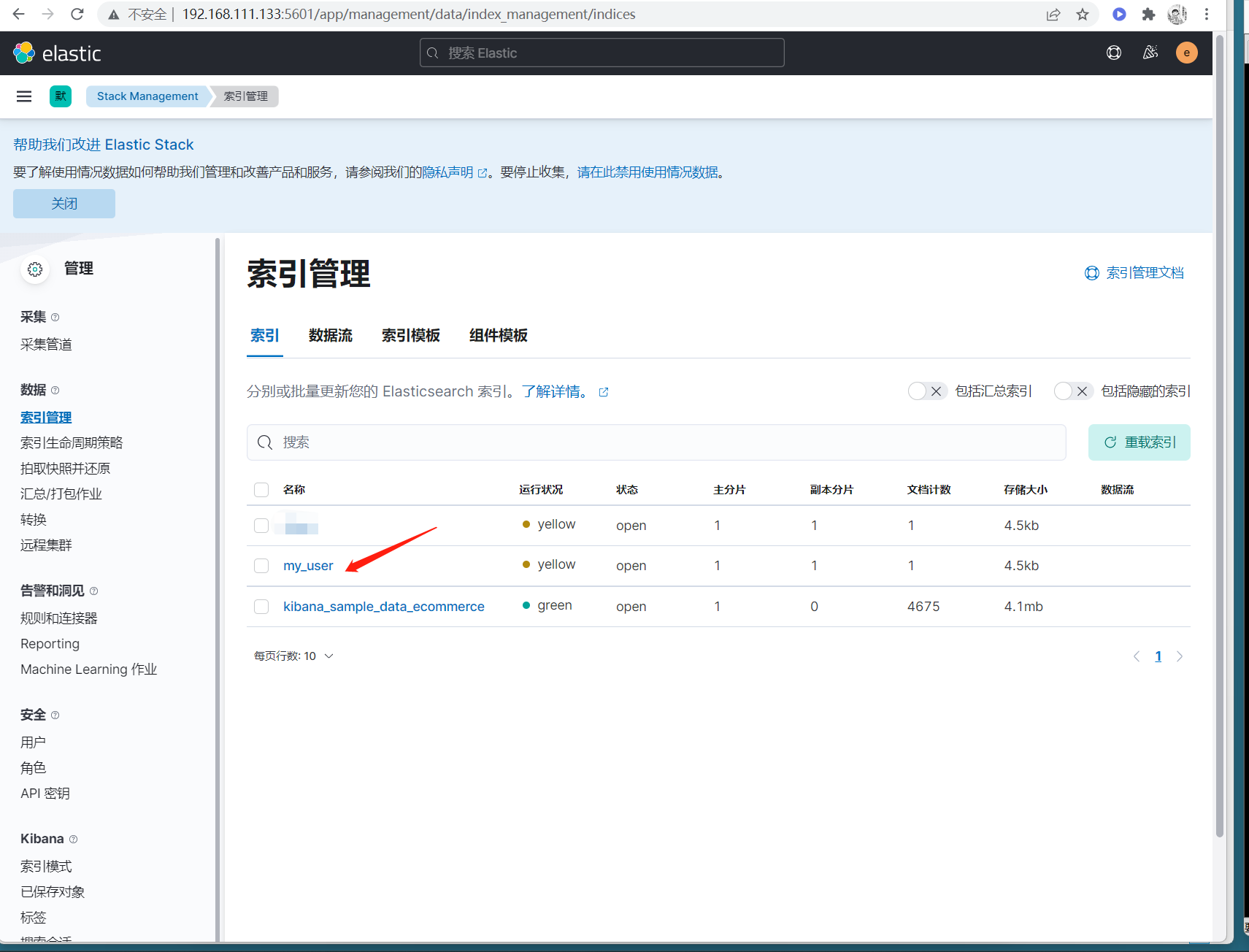Click the not-secure warning icon in address bar
This screenshot has height=952, width=1249.
(114, 15)
